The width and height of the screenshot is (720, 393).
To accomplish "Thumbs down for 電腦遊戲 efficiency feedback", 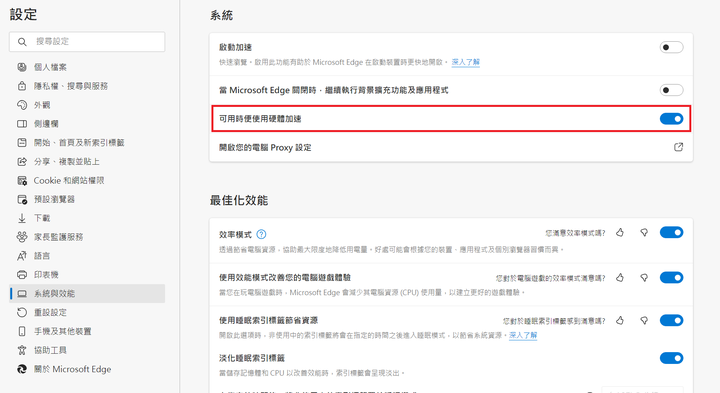I will click(644, 278).
